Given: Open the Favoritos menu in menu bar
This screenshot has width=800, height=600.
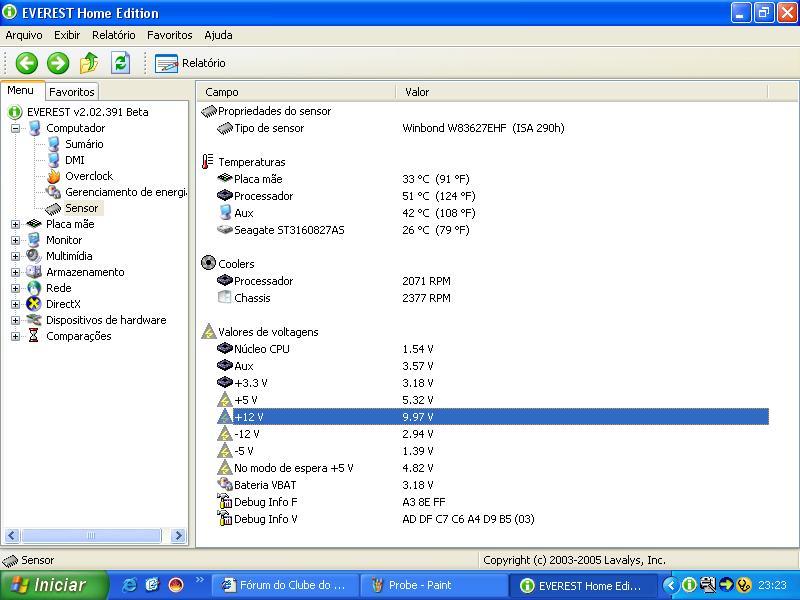Looking at the screenshot, I should pos(169,35).
